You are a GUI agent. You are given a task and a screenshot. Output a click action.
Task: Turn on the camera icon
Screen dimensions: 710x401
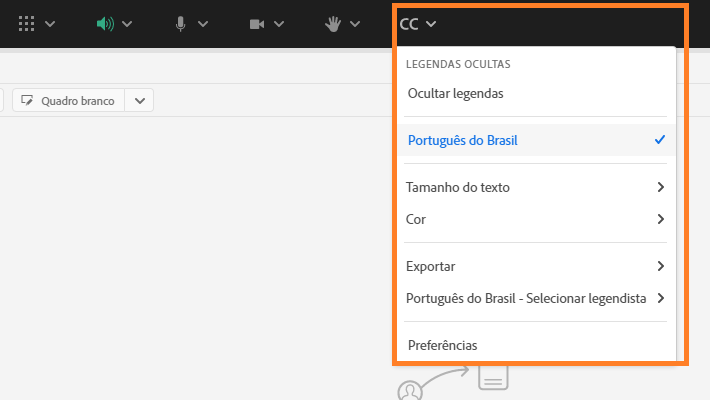pos(257,24)
